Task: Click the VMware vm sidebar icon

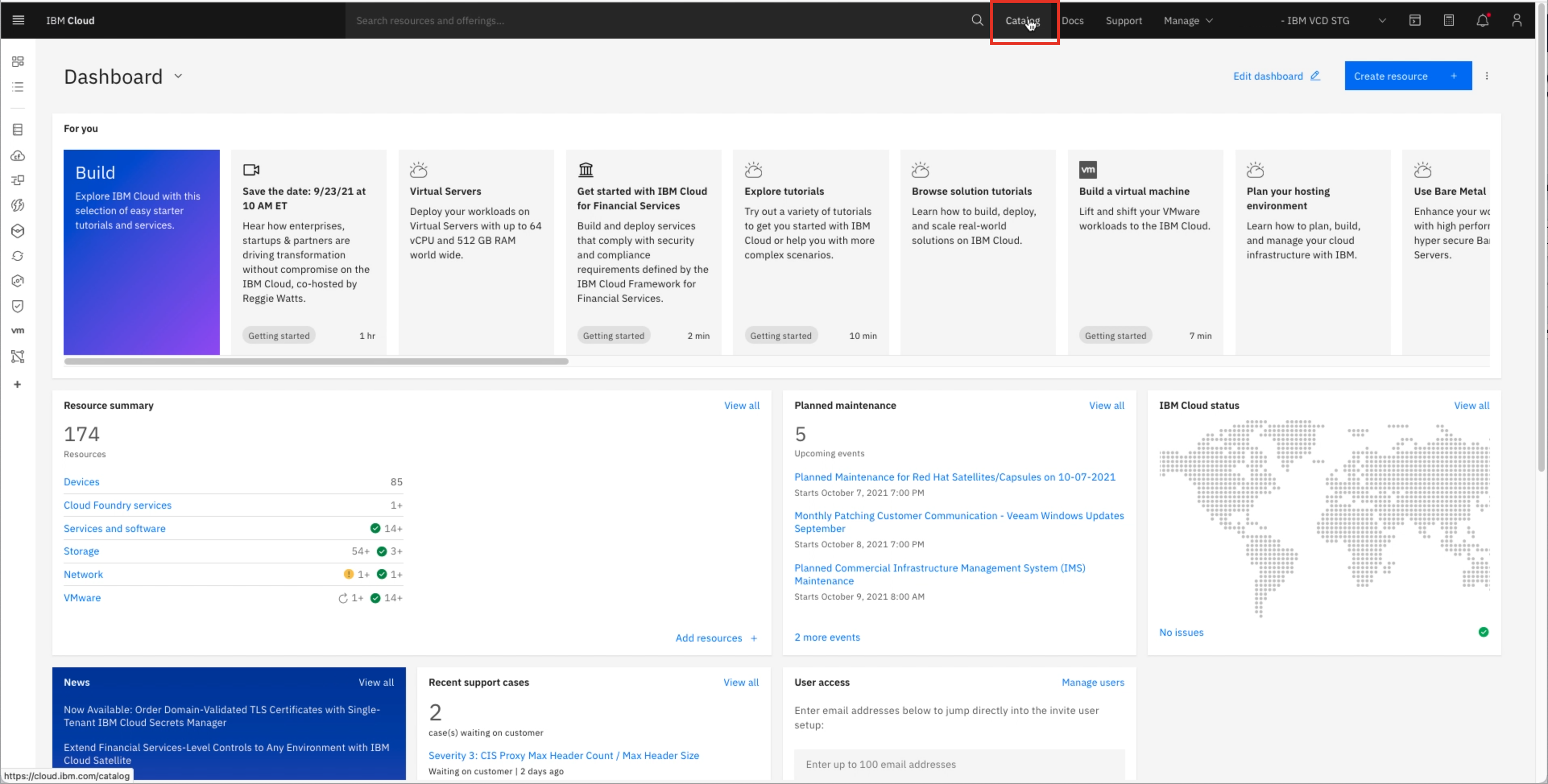Action: click(18, 331)
